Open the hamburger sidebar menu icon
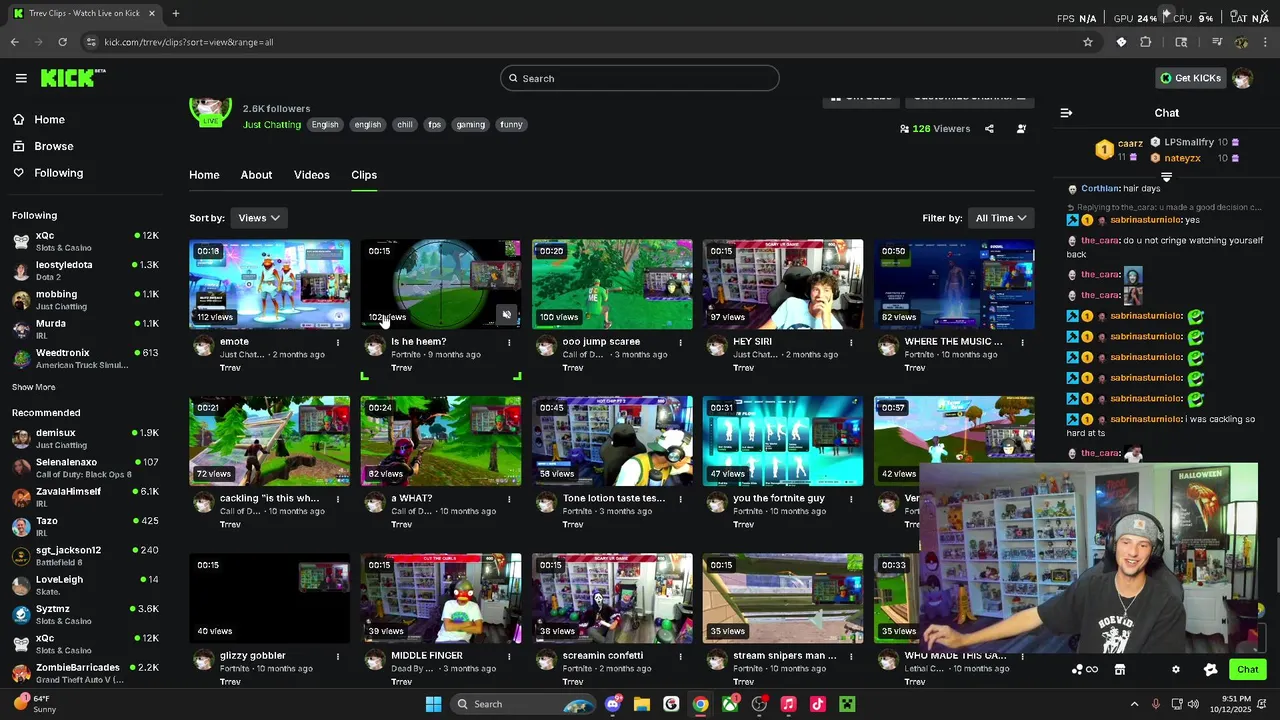 click(x=21, y=78)
